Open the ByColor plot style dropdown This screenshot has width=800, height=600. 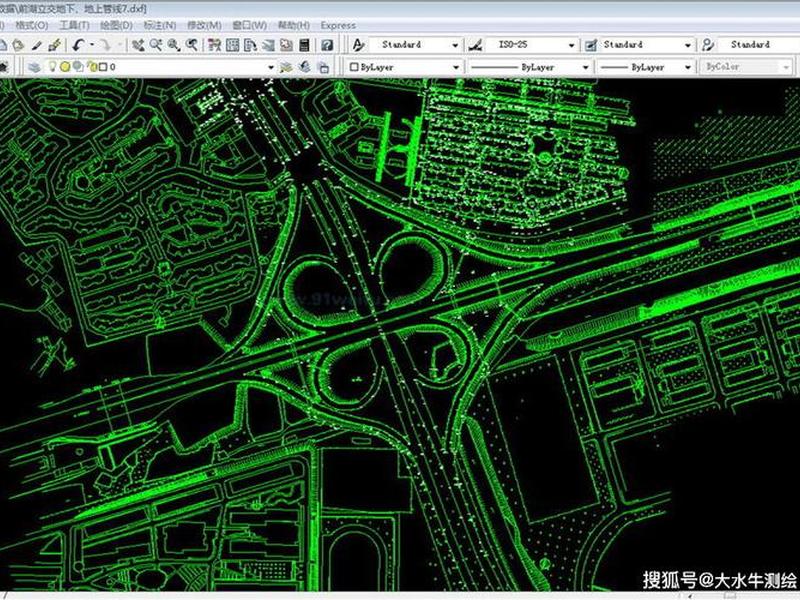click(786, 67)
